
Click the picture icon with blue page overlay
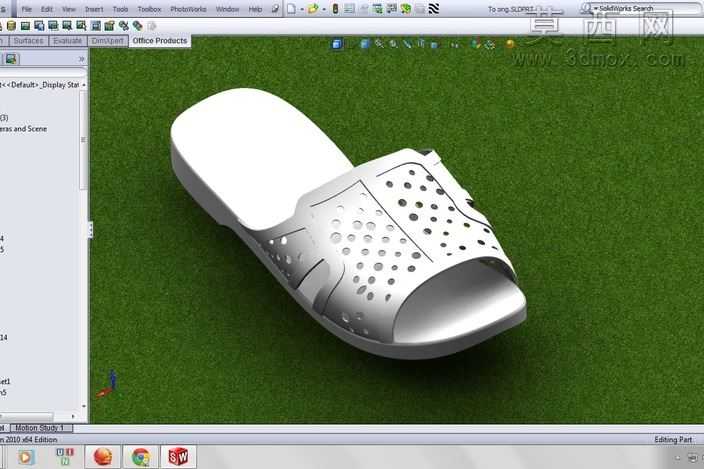[39, 26]
